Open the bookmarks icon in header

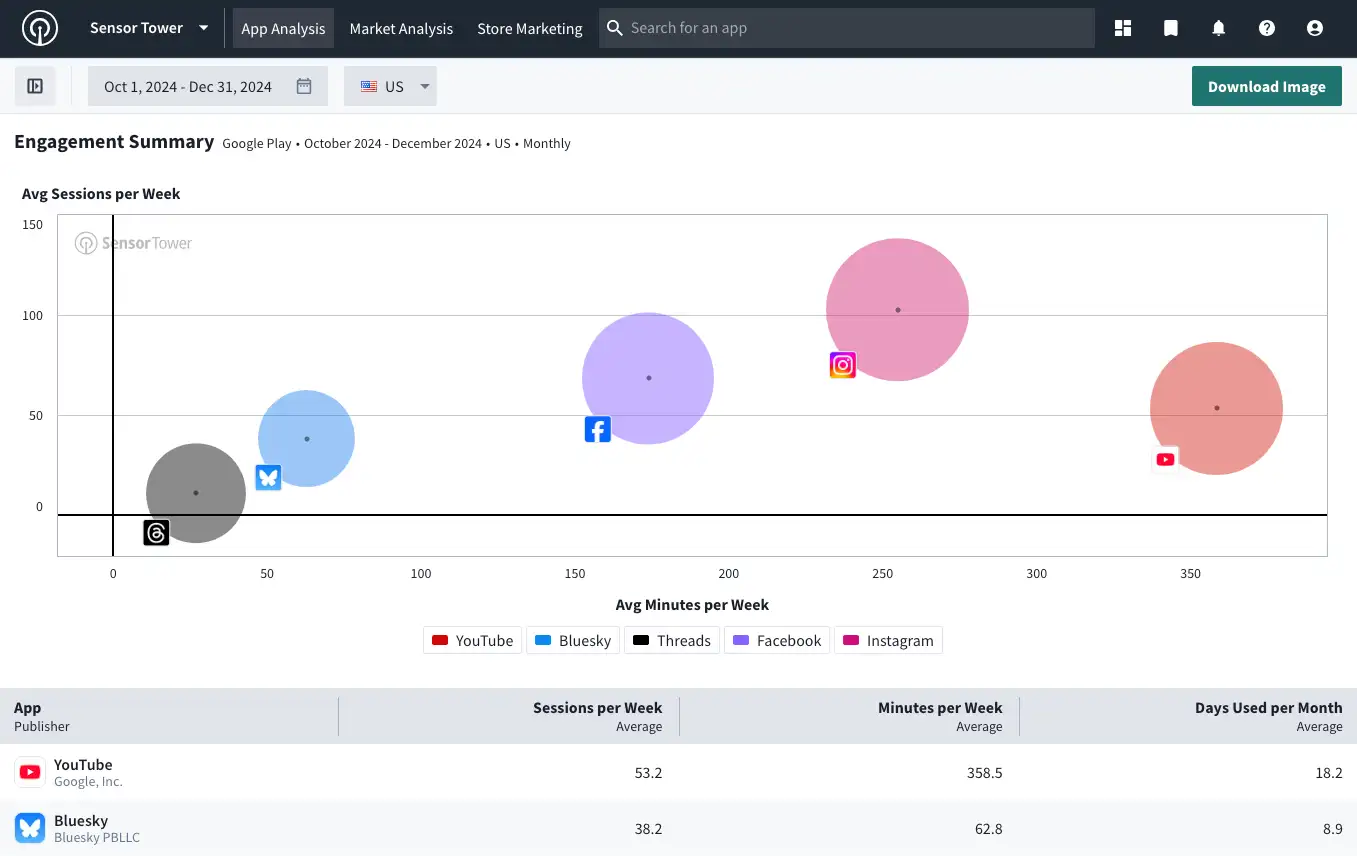click(x=1171, y=28)
